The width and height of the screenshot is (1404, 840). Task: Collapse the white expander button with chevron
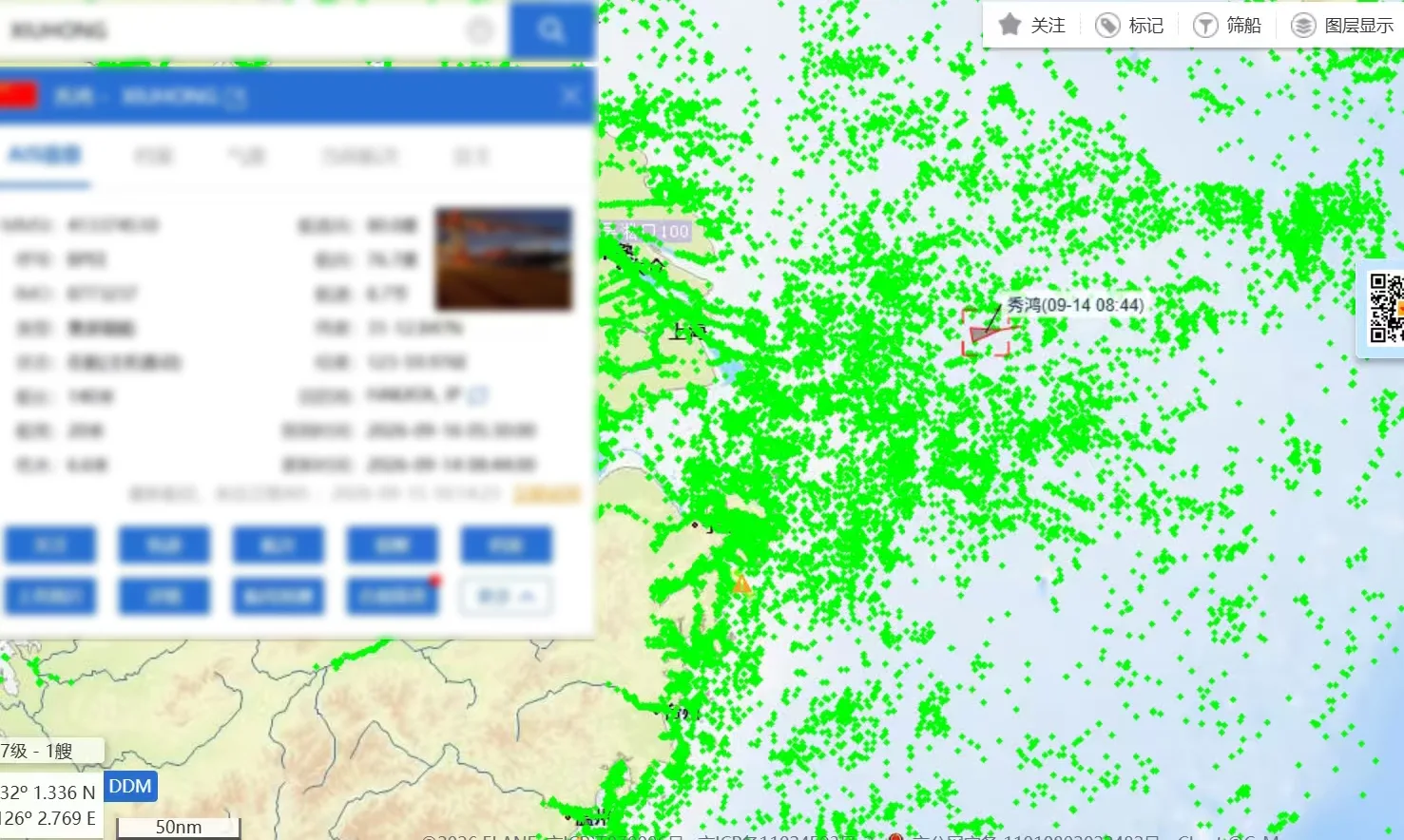tap(507, 597)
